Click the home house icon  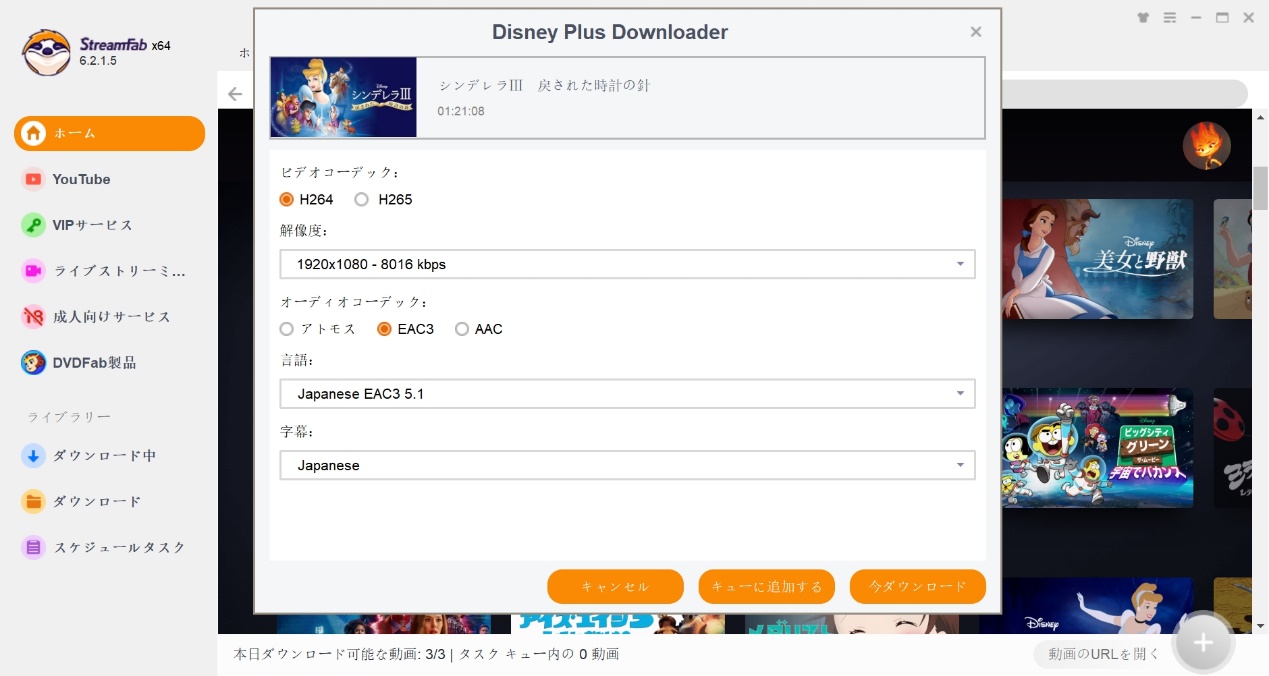tap(34, 133)
